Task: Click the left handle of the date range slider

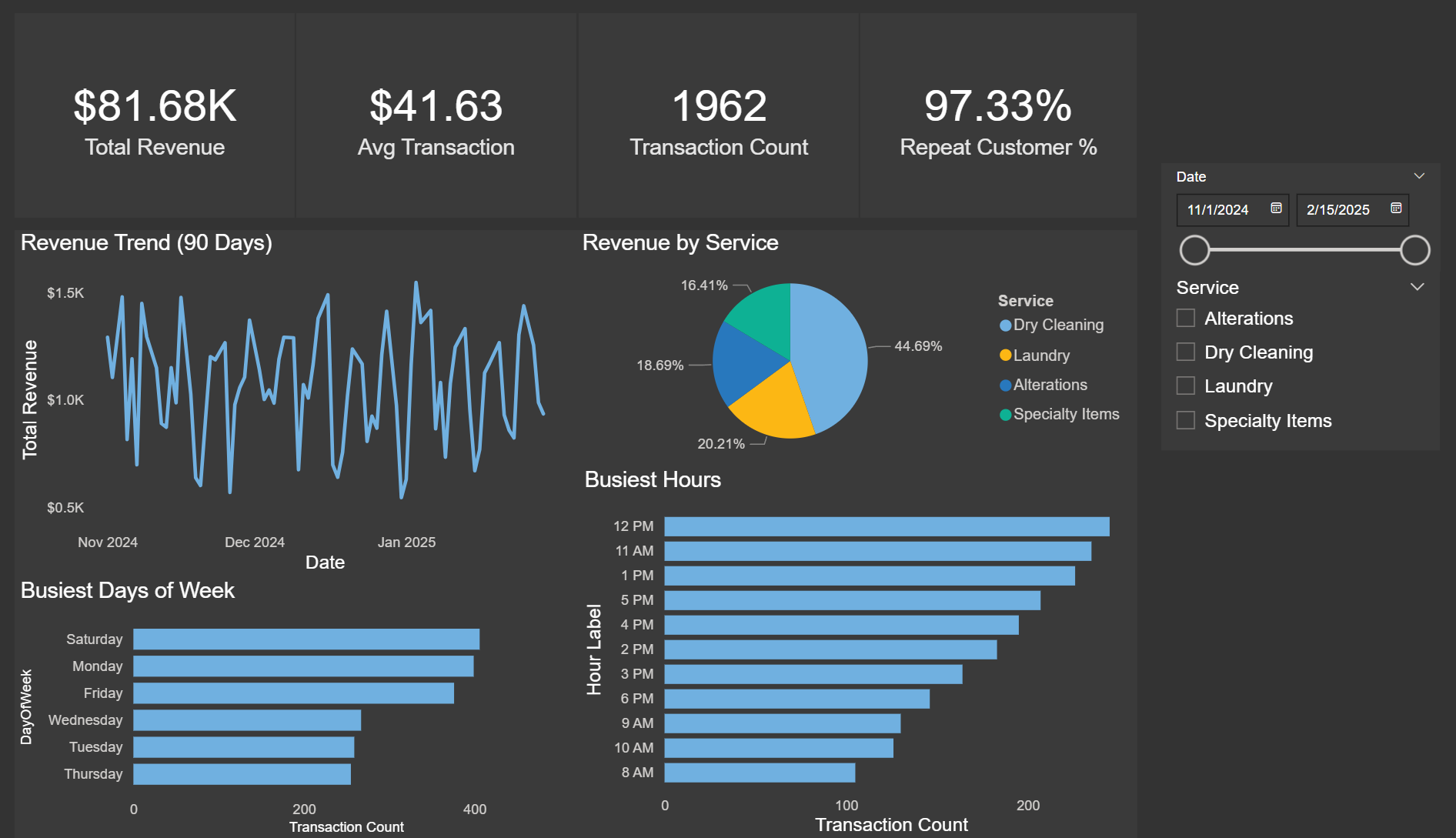Action: pos(1194,250)
